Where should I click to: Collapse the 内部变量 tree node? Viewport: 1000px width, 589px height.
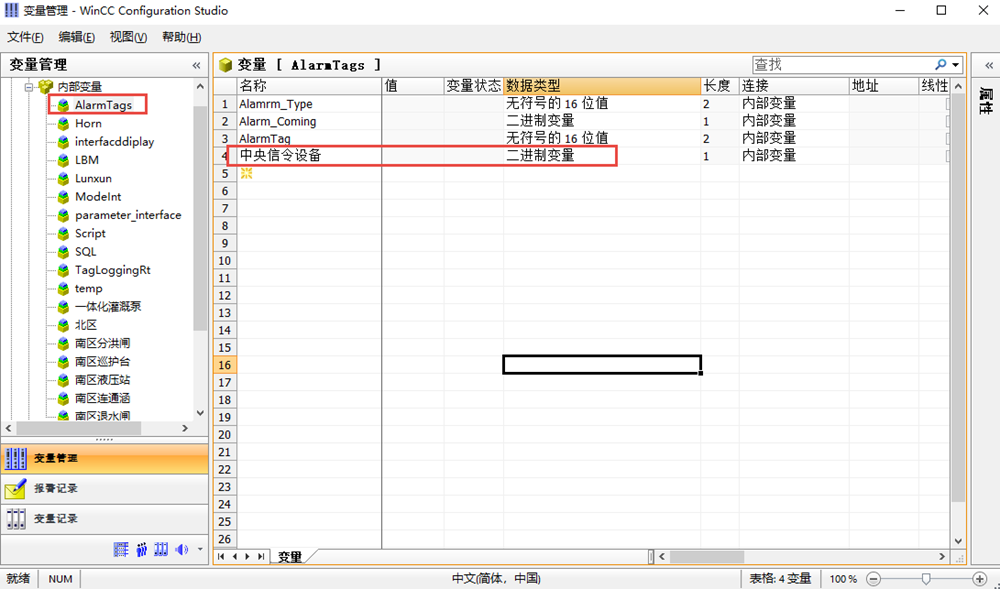pos(30,87)
